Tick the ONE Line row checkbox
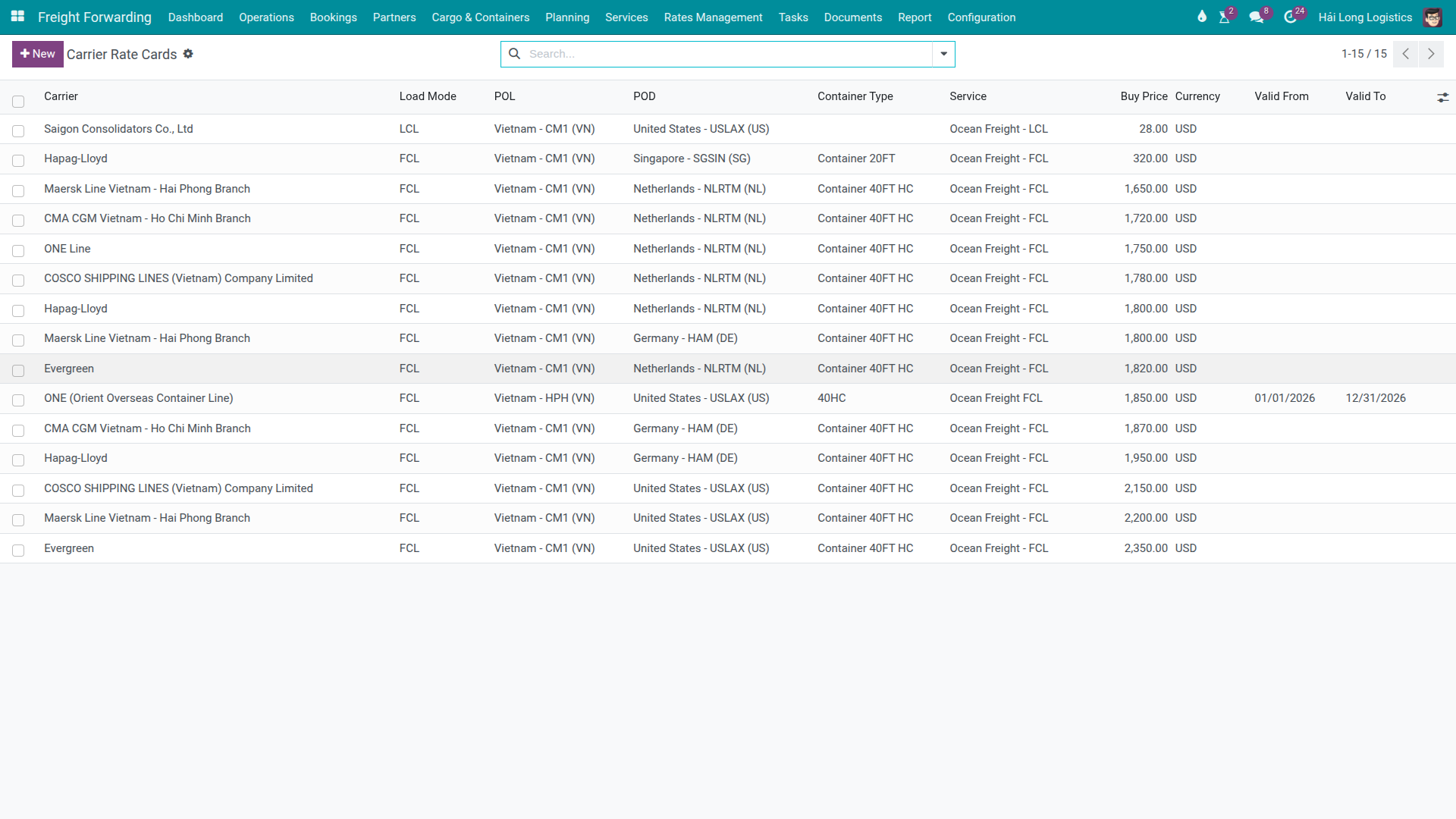 pos(18,250)
